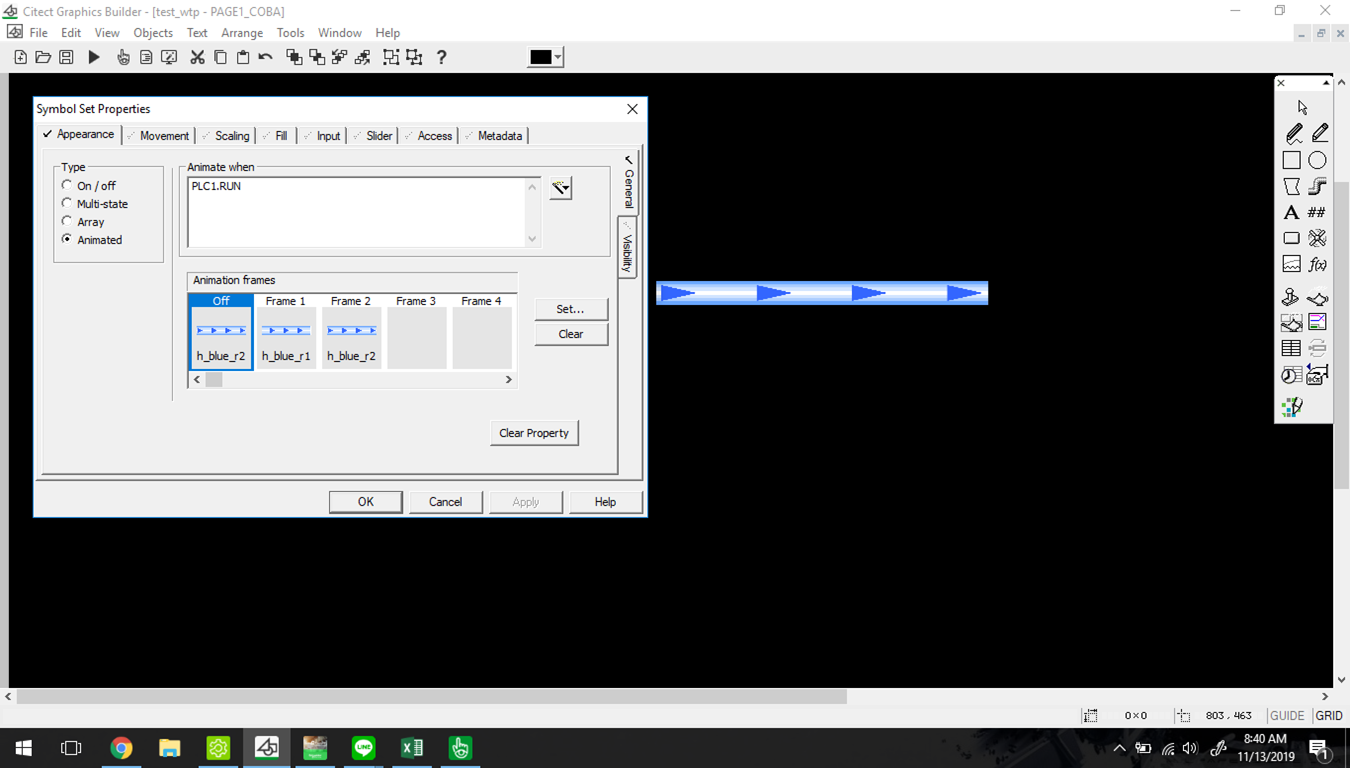The height and width of the screenshot is (768, 1350).
Task: Click the Copy toolbar icon
Action: (x=220, y=58)
